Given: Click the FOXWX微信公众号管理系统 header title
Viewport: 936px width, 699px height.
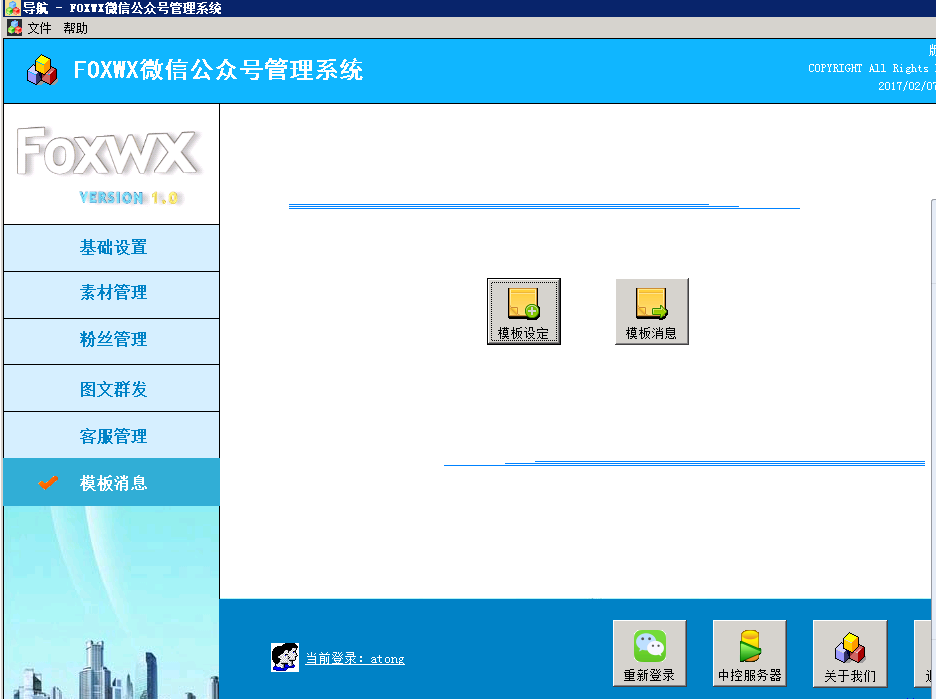Looking at the screenshot, I should [218, 70].
